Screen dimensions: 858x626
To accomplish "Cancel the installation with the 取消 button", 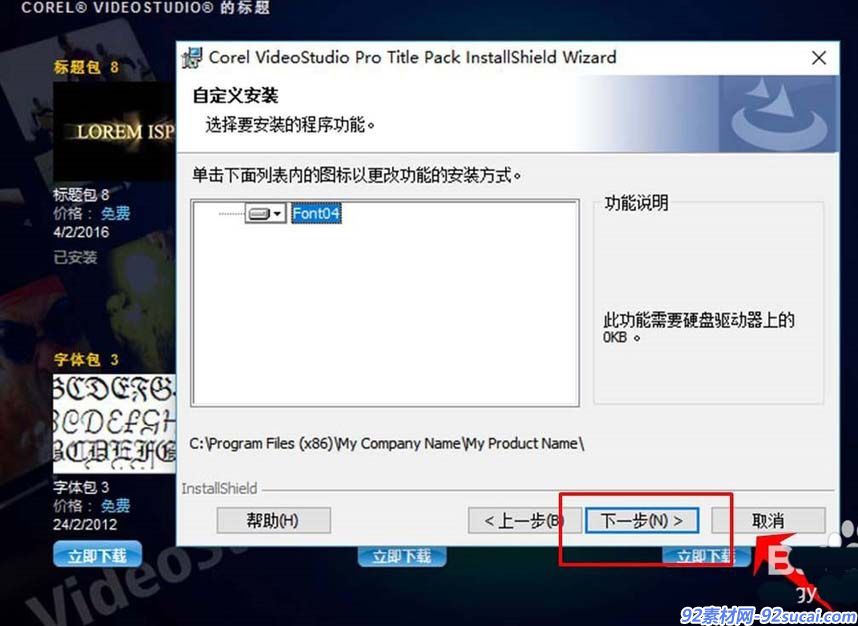I will (768, 520).
